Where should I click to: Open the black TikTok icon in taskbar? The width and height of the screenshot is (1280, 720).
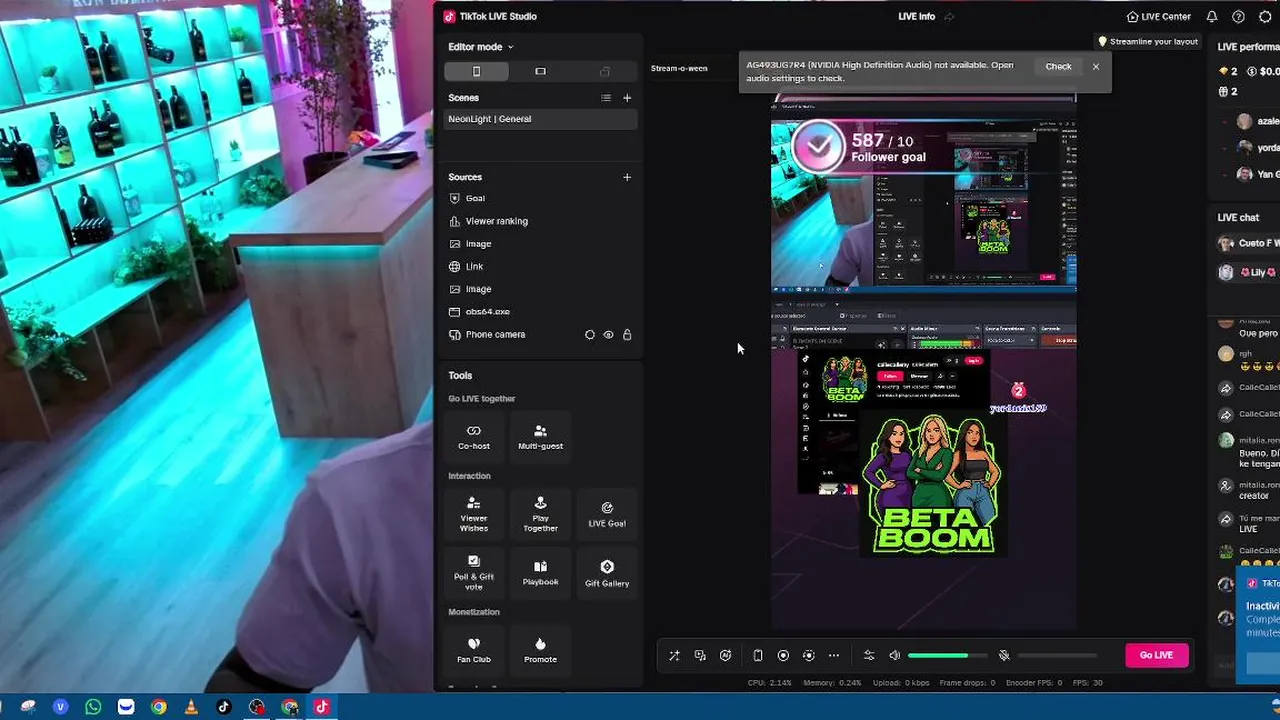(x=223, y=707)
